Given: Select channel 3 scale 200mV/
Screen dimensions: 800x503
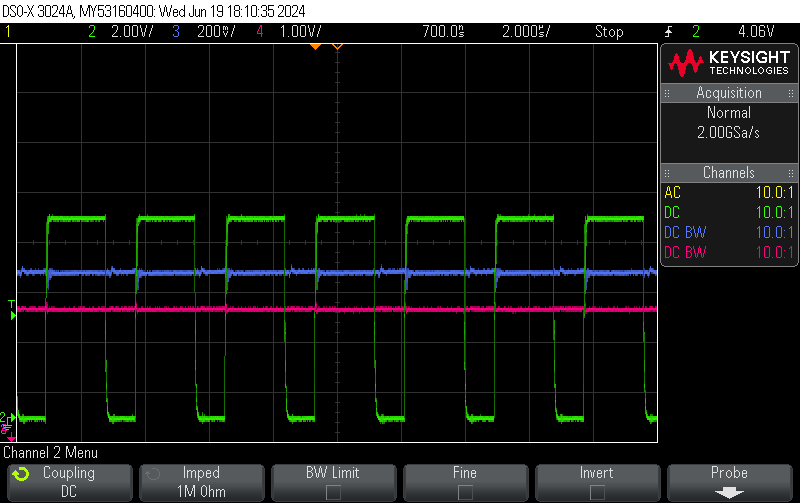Looking at the screenshot, I should (x=216, y=32).
